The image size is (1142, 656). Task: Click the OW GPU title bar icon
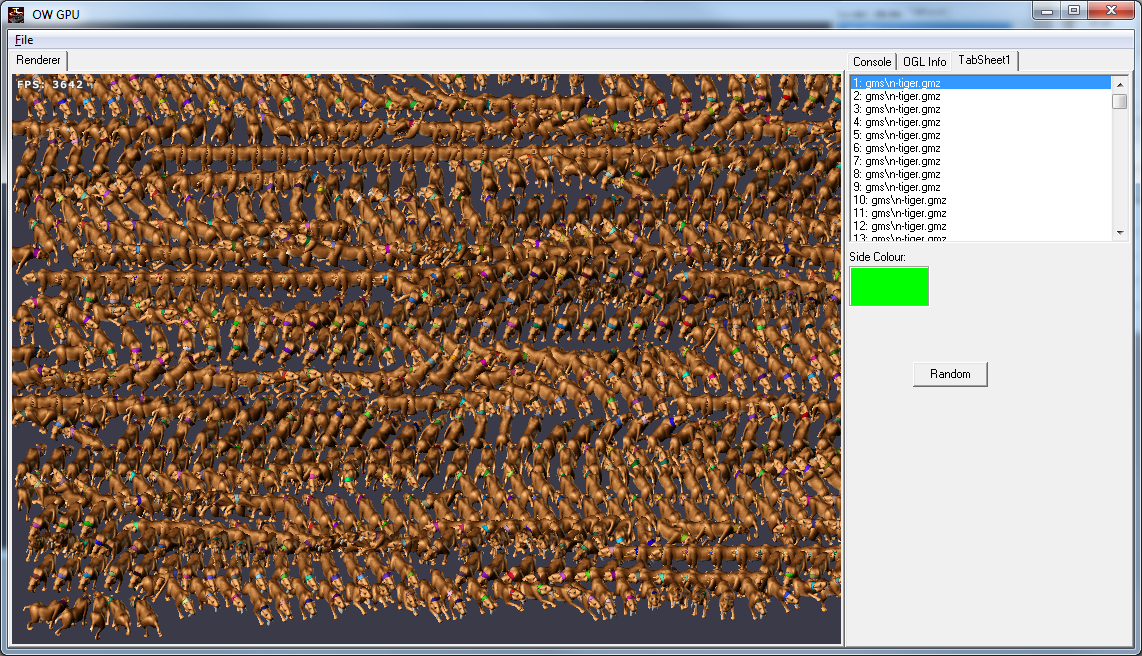click(16, 14)
